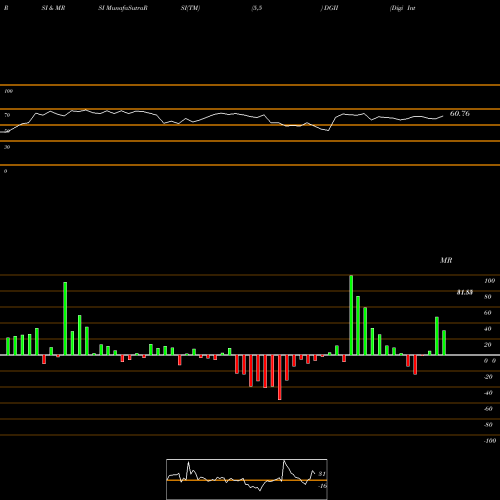Click the 20 label on MR axis
The height and width of the screenshot is (500, 500).
tap(488, 345)
